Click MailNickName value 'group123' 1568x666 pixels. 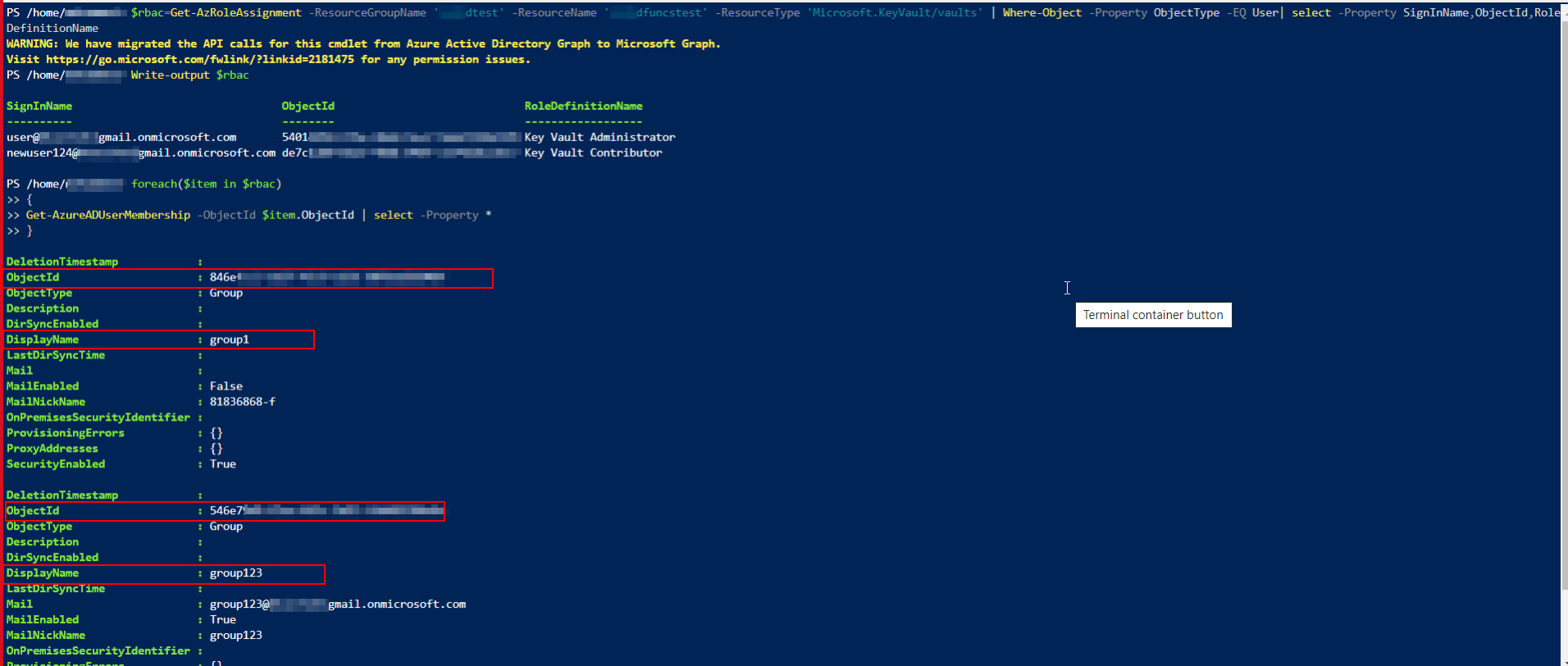pos(236,636)
